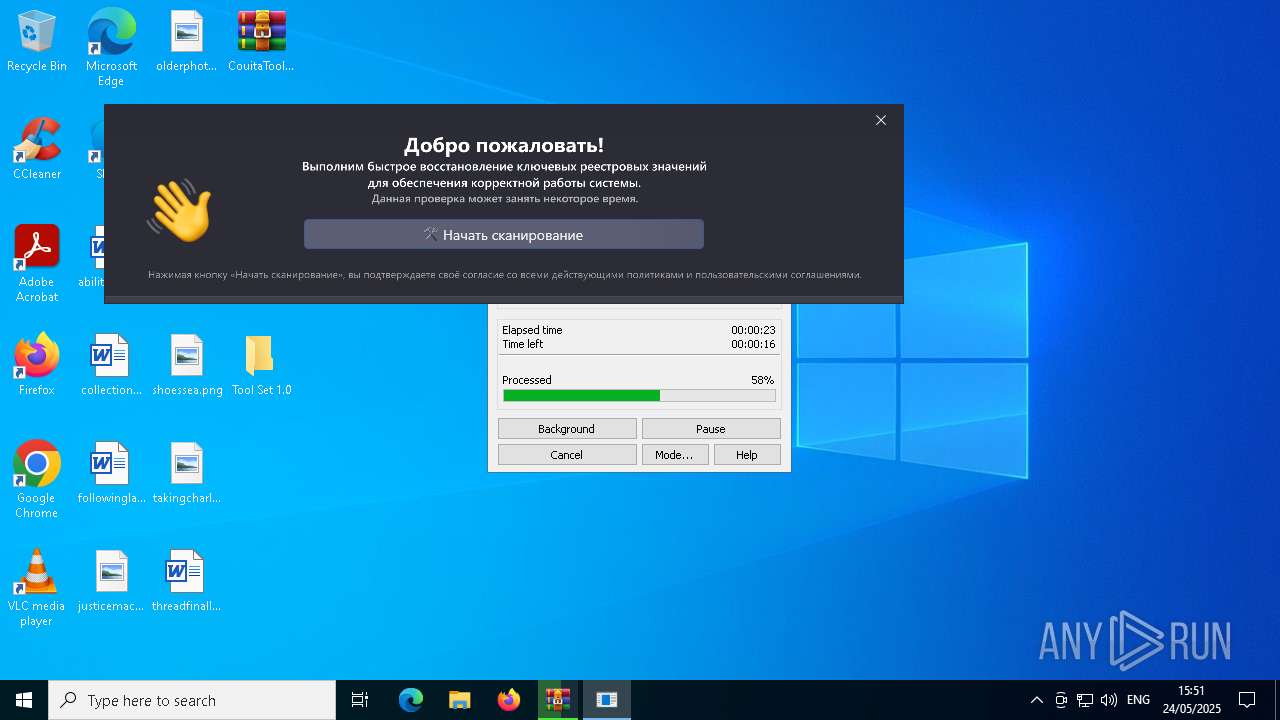The height and width of the screenshot is (720, 1280).
Task: Select the shoessea.png image file
Action: pos(187,366)
